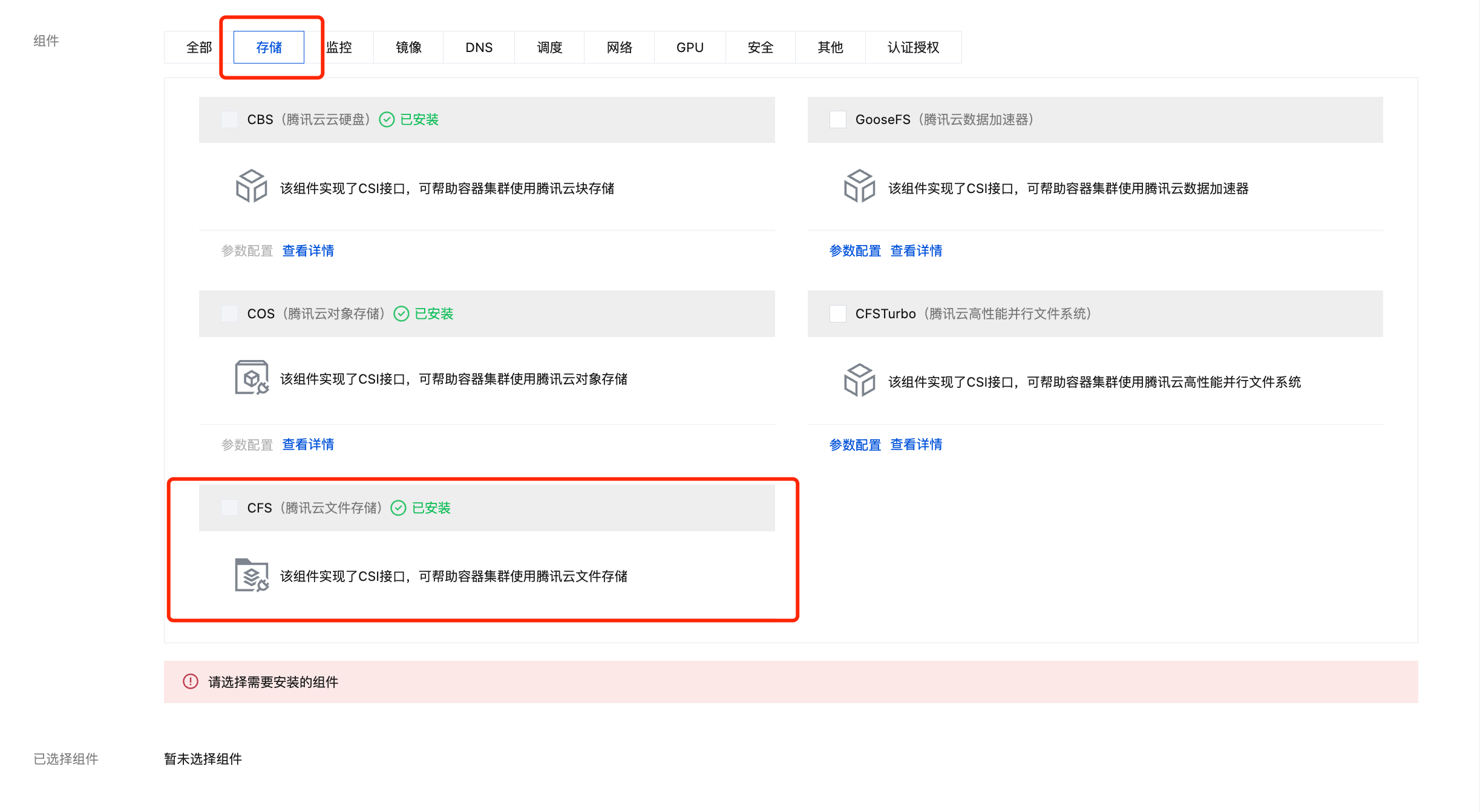Click the 组件 section label

coord(46,41)
